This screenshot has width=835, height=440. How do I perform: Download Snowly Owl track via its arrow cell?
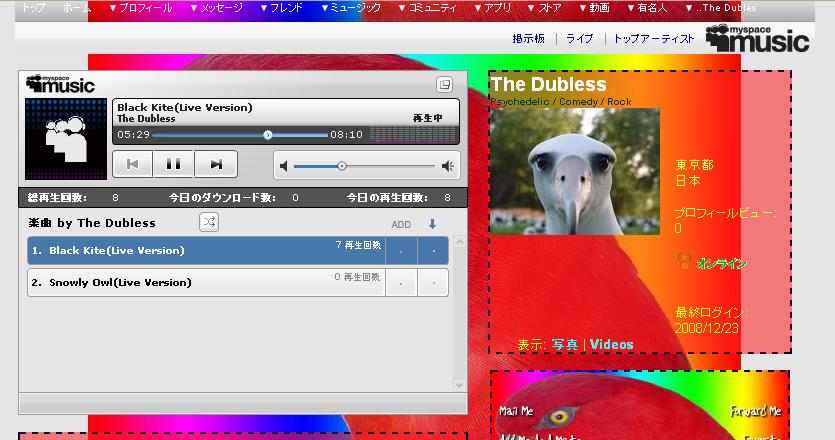click(433, 282)
